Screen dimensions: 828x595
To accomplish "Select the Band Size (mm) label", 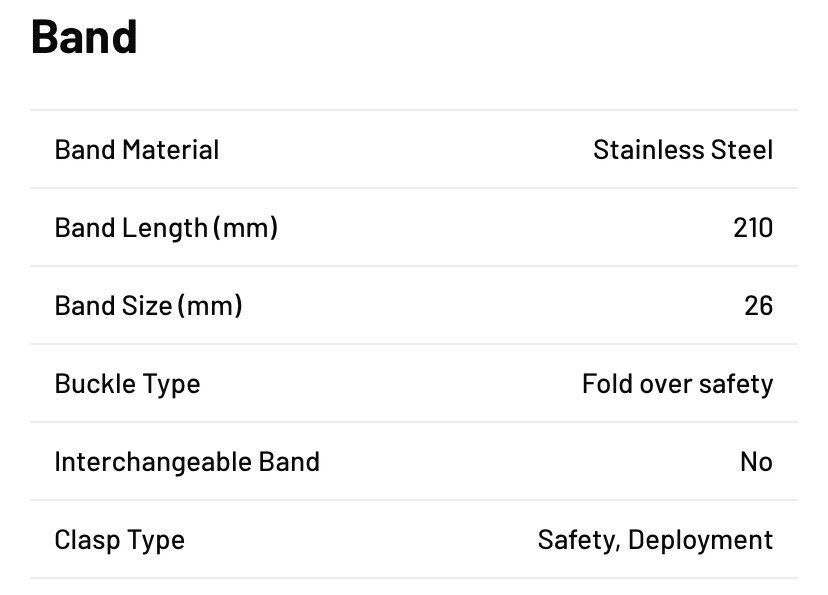I will click(148, 306).
